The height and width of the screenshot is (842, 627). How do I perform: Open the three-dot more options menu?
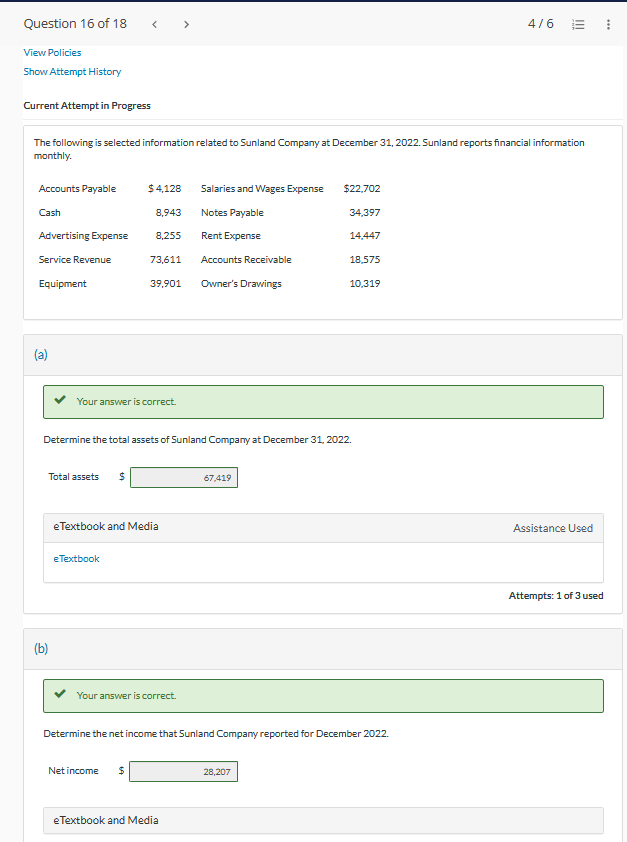609,23
